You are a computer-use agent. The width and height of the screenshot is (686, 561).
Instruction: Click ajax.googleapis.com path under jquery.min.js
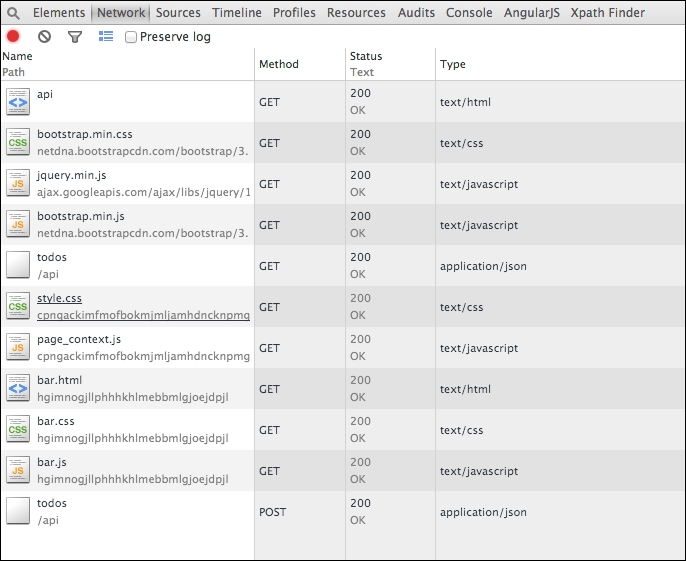(x=144, y=192)
